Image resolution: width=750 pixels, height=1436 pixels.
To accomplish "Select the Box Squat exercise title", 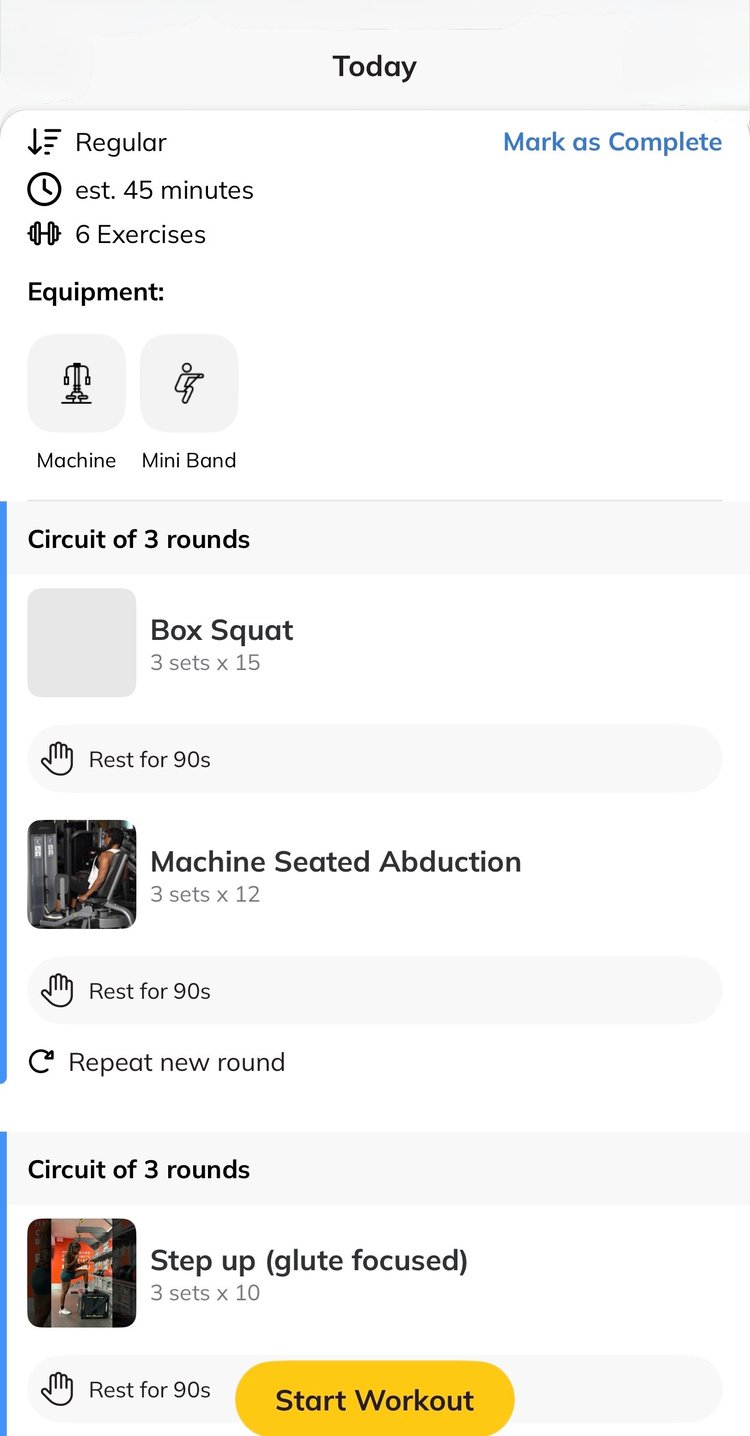I will 222,630.
